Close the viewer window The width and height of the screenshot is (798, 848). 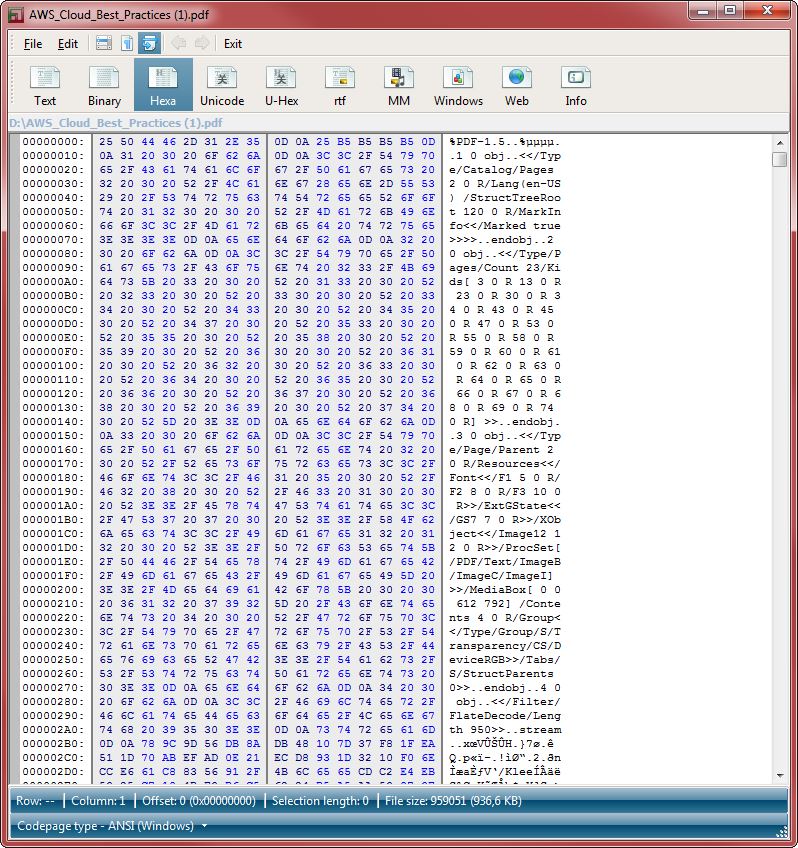(767, 10)
